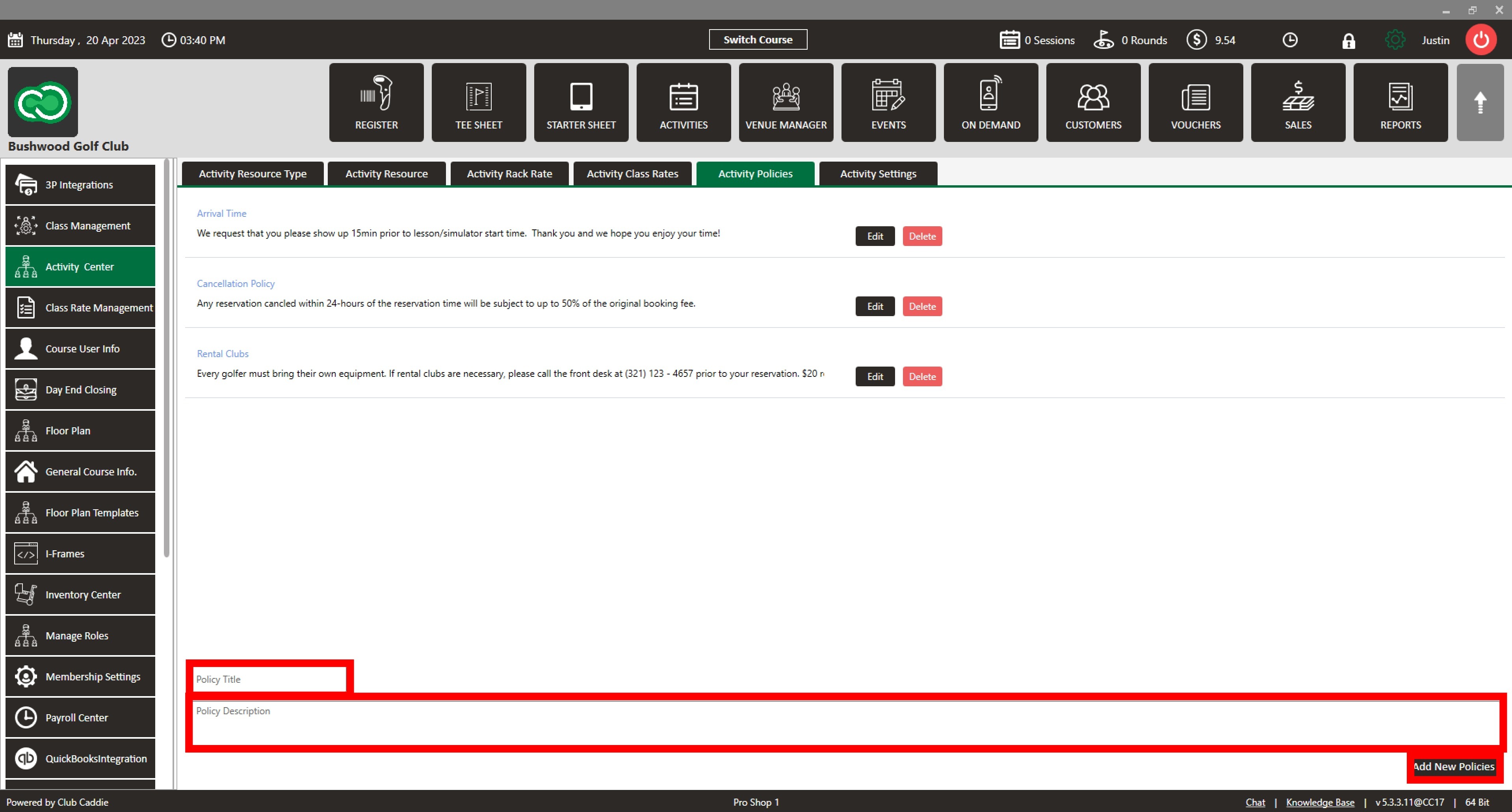Open Class Management in sidebar

pos(80,225)
